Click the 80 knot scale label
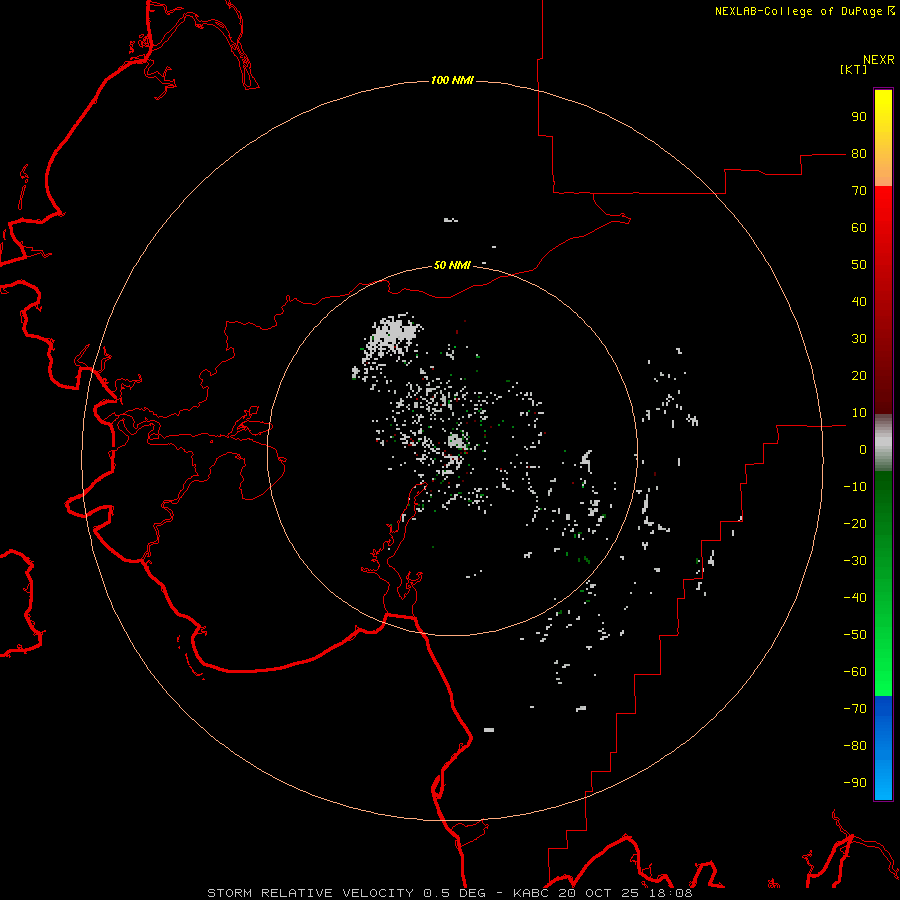This screenshot has height=900, width=900. [859, 153]
